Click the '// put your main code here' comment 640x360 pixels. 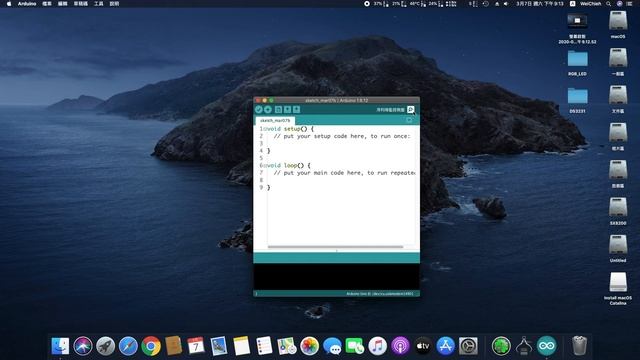[344, 173]
